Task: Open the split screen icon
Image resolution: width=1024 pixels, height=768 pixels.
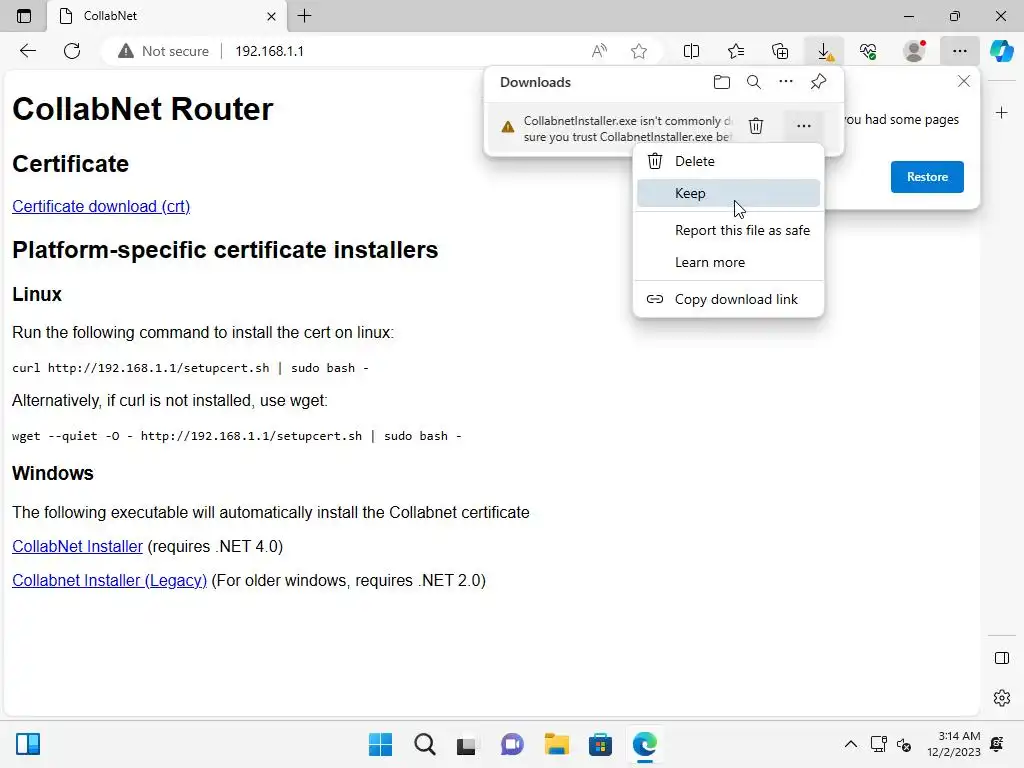Action: click(x=691, y=51)
